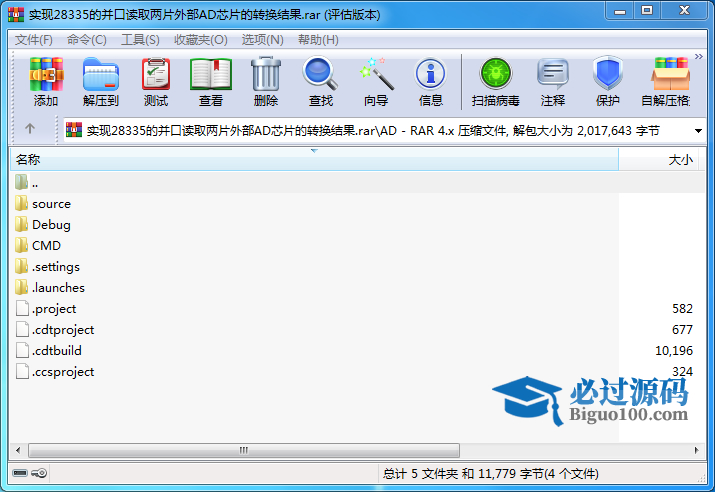Screen dimensions: 715x492
Task: Open the 选项(N) menu
Action: 263,40
